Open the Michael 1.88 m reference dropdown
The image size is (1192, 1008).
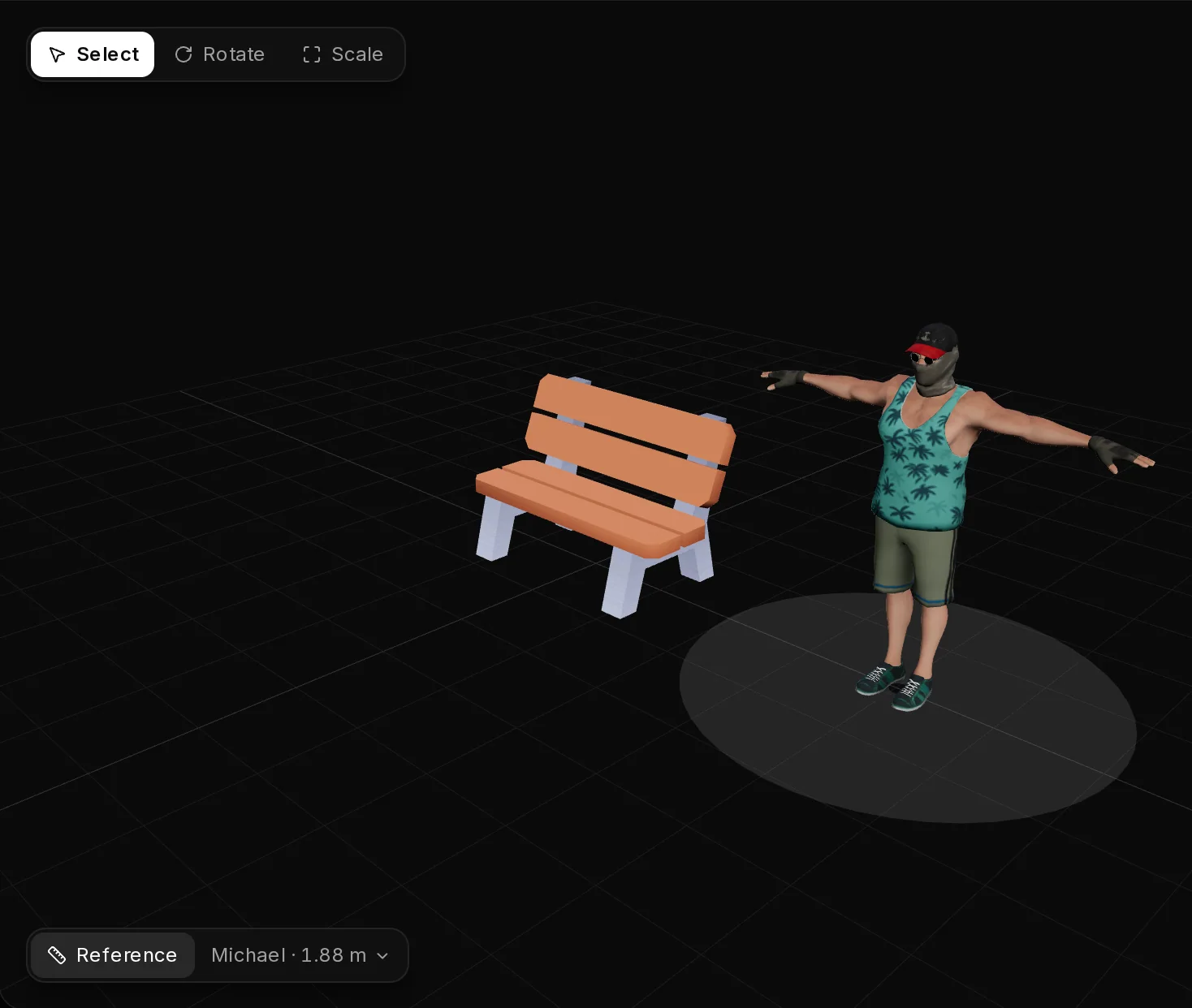(x=300, y=955)
